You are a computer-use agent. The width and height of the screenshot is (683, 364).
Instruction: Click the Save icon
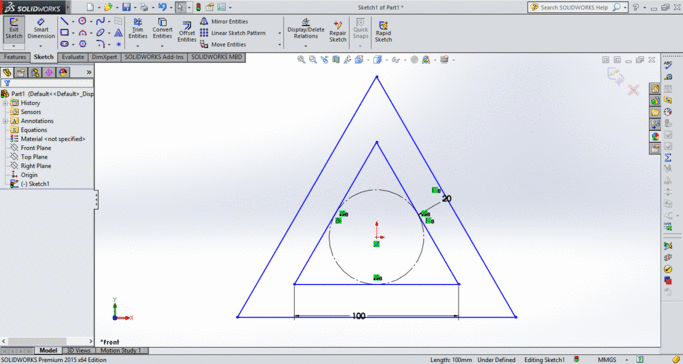tap(126, 7)
